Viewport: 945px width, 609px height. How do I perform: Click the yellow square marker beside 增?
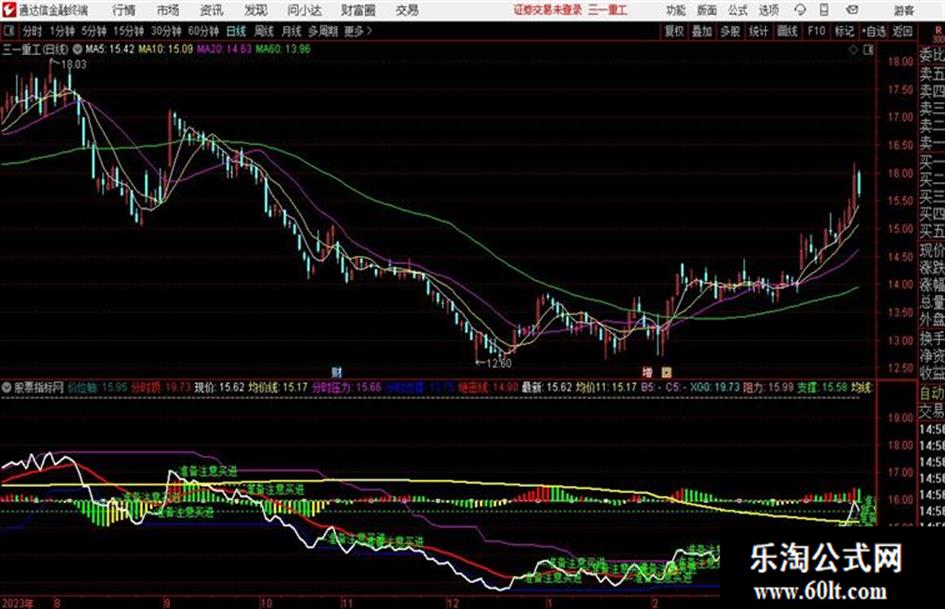coord(666,372)
